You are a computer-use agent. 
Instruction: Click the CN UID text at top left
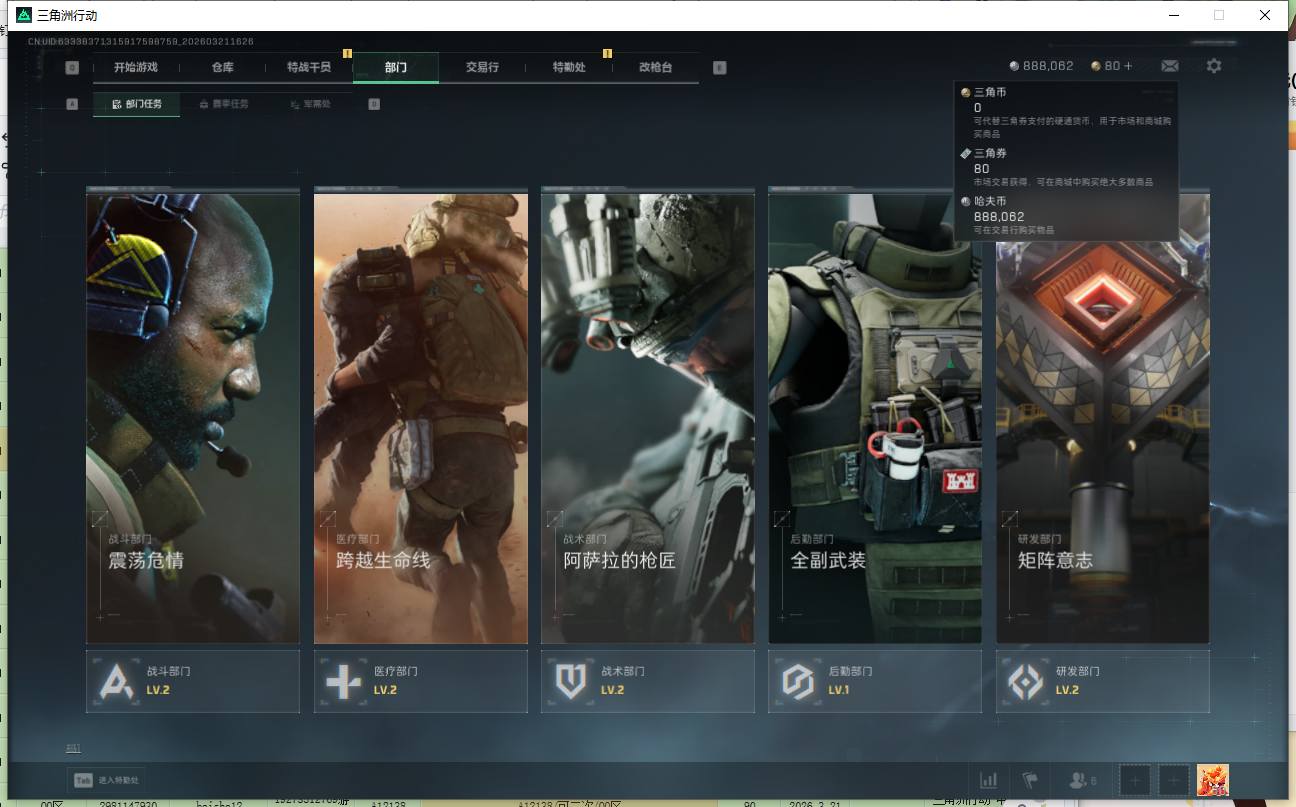(141, 41)
